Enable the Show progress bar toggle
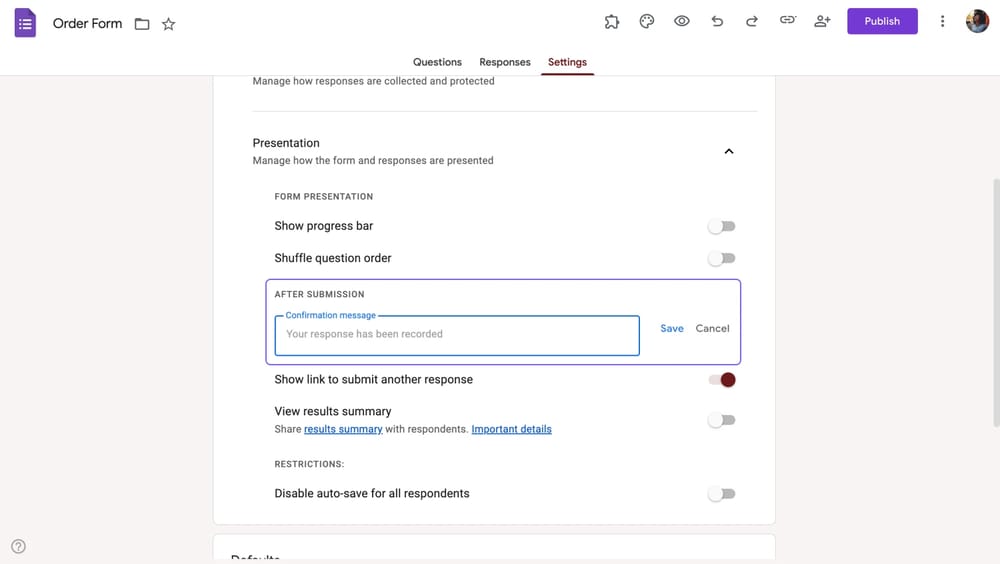Screen dimensions: 1000x564 pos(721,227)
